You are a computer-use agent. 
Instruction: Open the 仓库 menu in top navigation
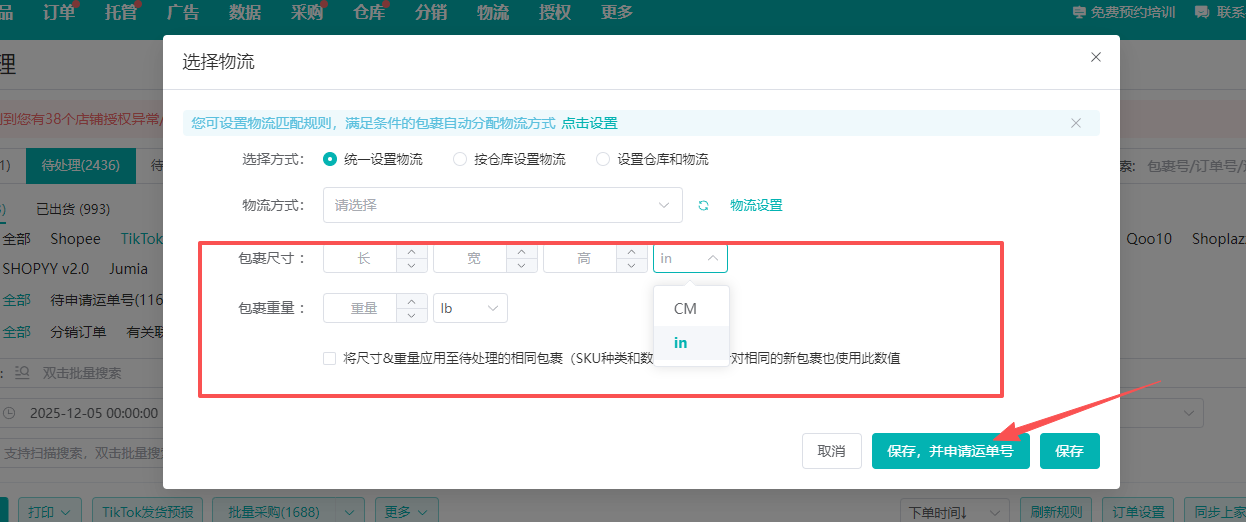pyautogui.click(x=368, y=12)
